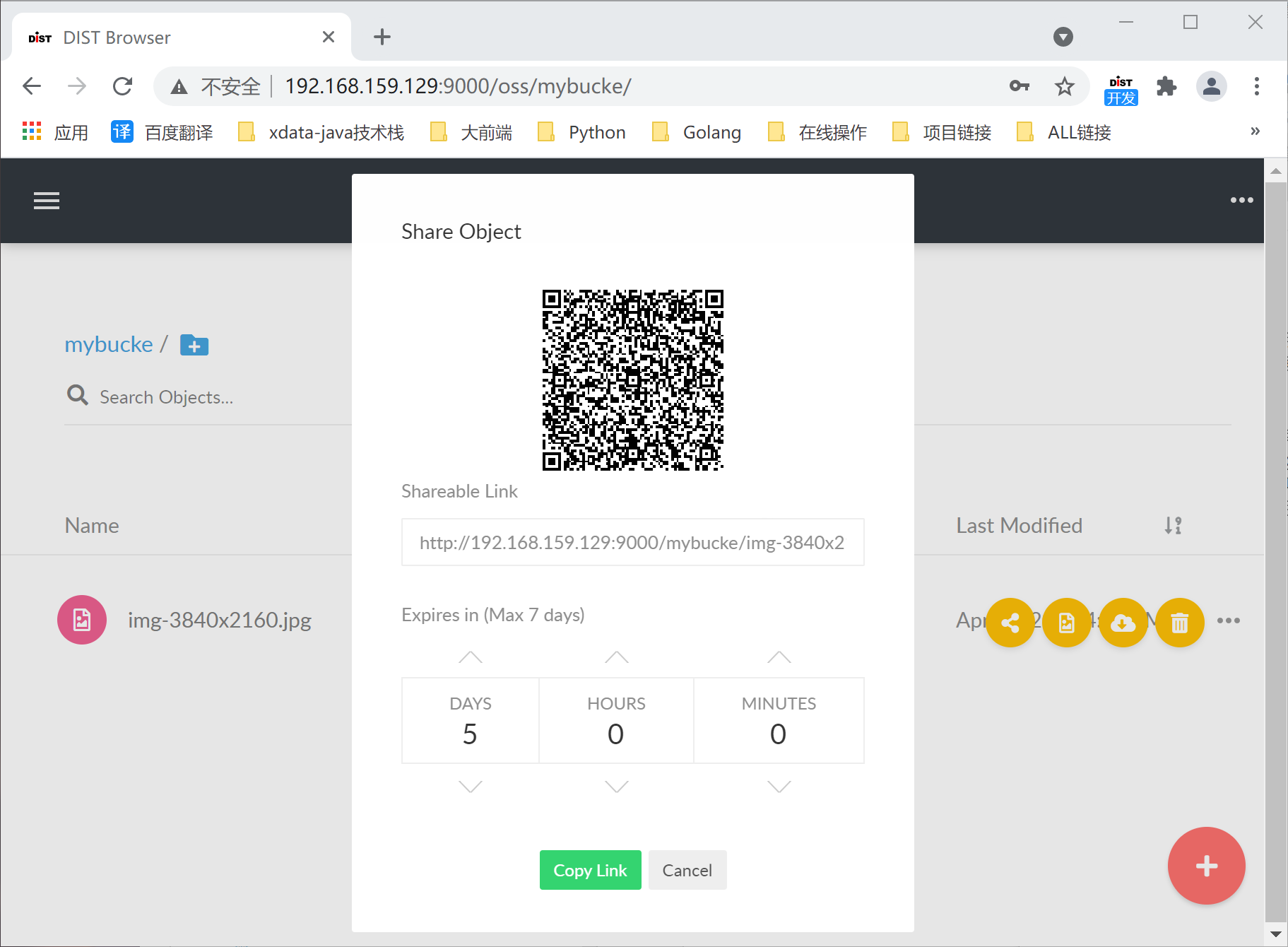Click the MINUTES value 0
Screen dimensions: 1288x947
pyautogui.click(x=779, y=734)
